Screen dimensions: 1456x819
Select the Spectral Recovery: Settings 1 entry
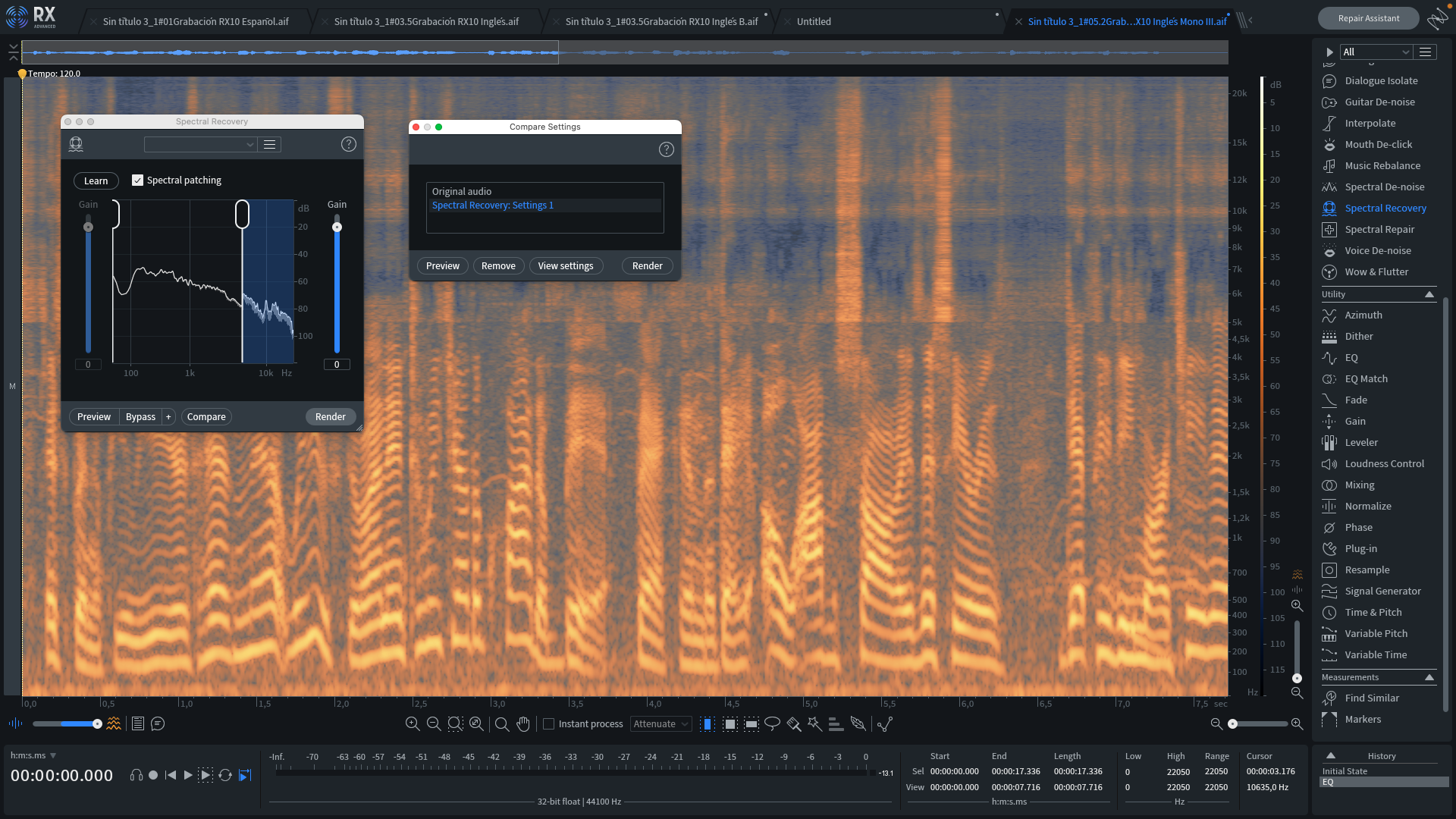pyautogui.click(x=492, y=205)
